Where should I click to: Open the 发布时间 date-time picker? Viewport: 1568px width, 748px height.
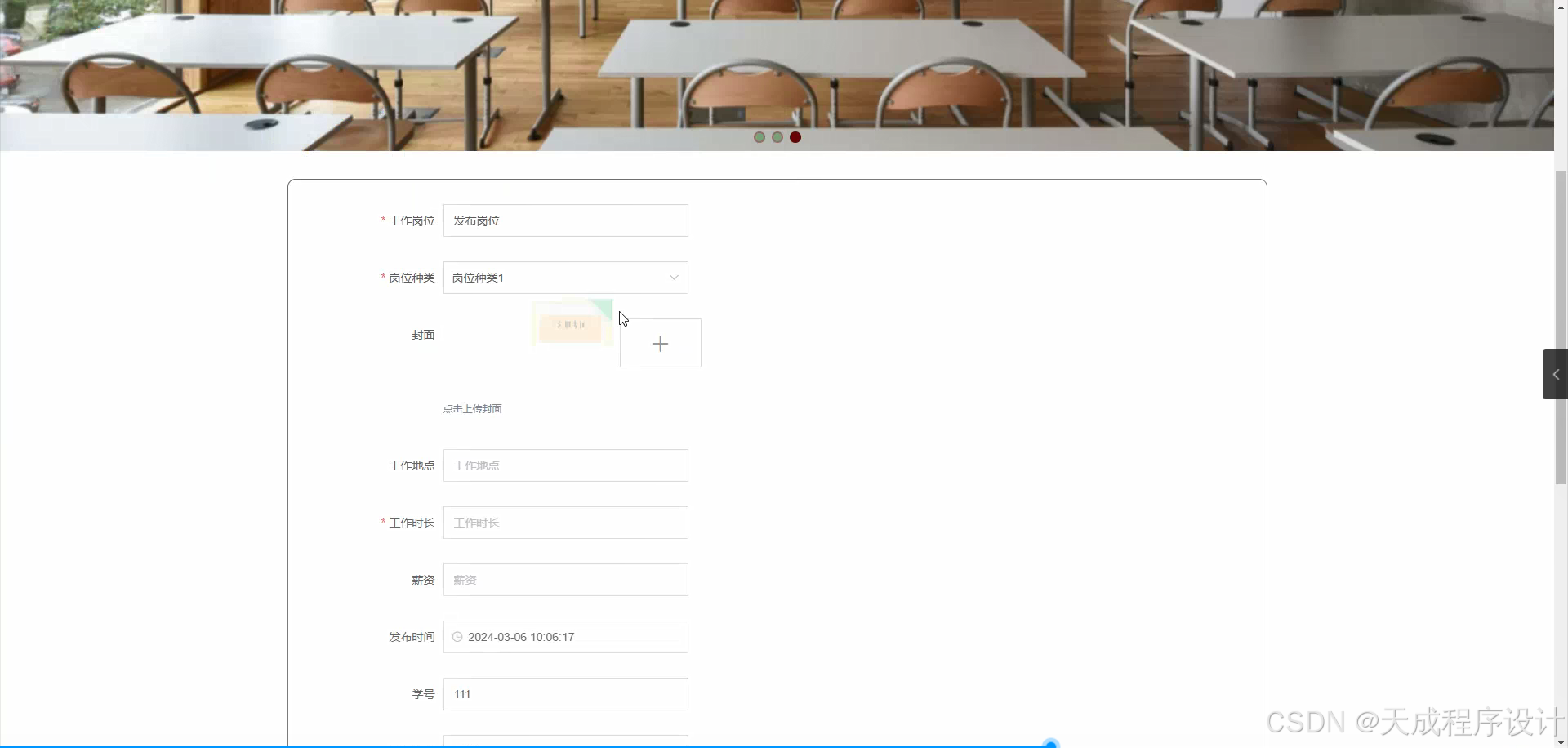565,637
